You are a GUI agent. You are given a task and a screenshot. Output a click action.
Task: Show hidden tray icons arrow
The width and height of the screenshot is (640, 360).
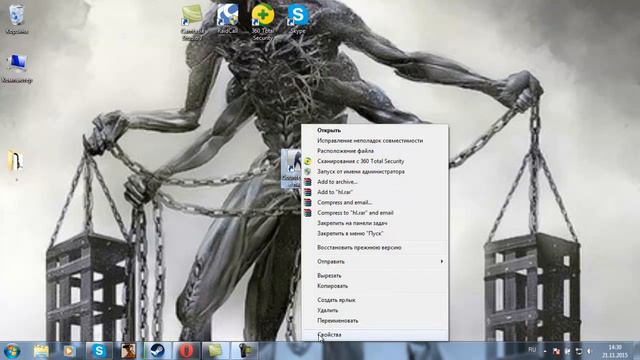[545, 351]
